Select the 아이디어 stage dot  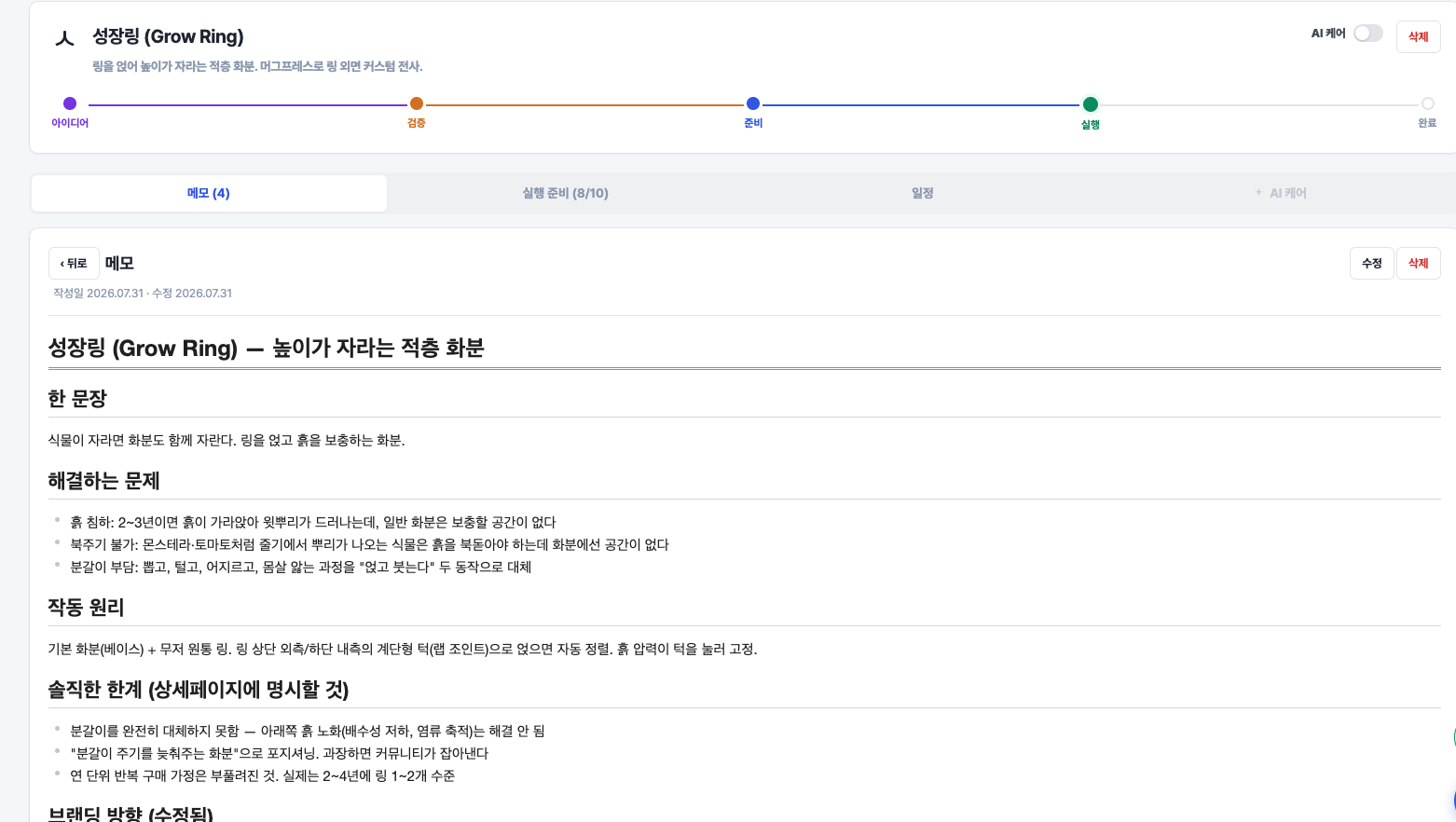click(70, 103)
